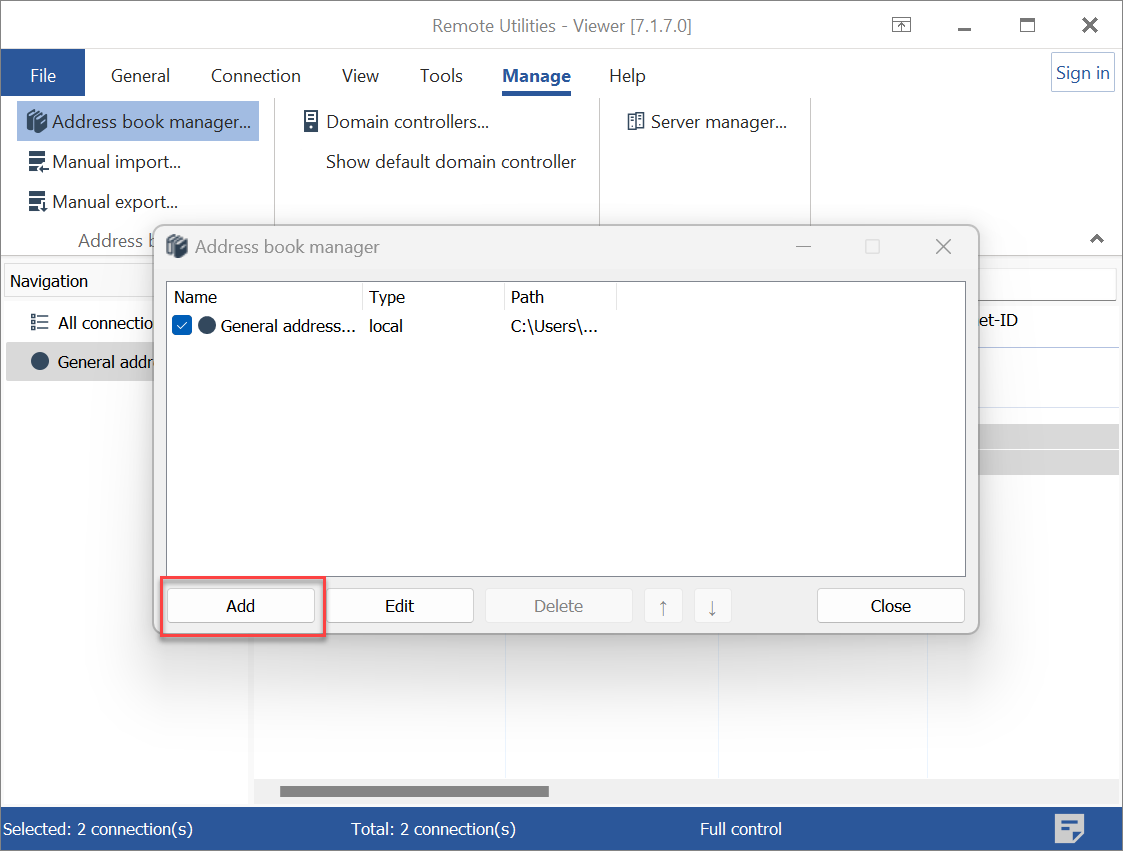Open Address book manager in ribbon

[x=139, y=122]
